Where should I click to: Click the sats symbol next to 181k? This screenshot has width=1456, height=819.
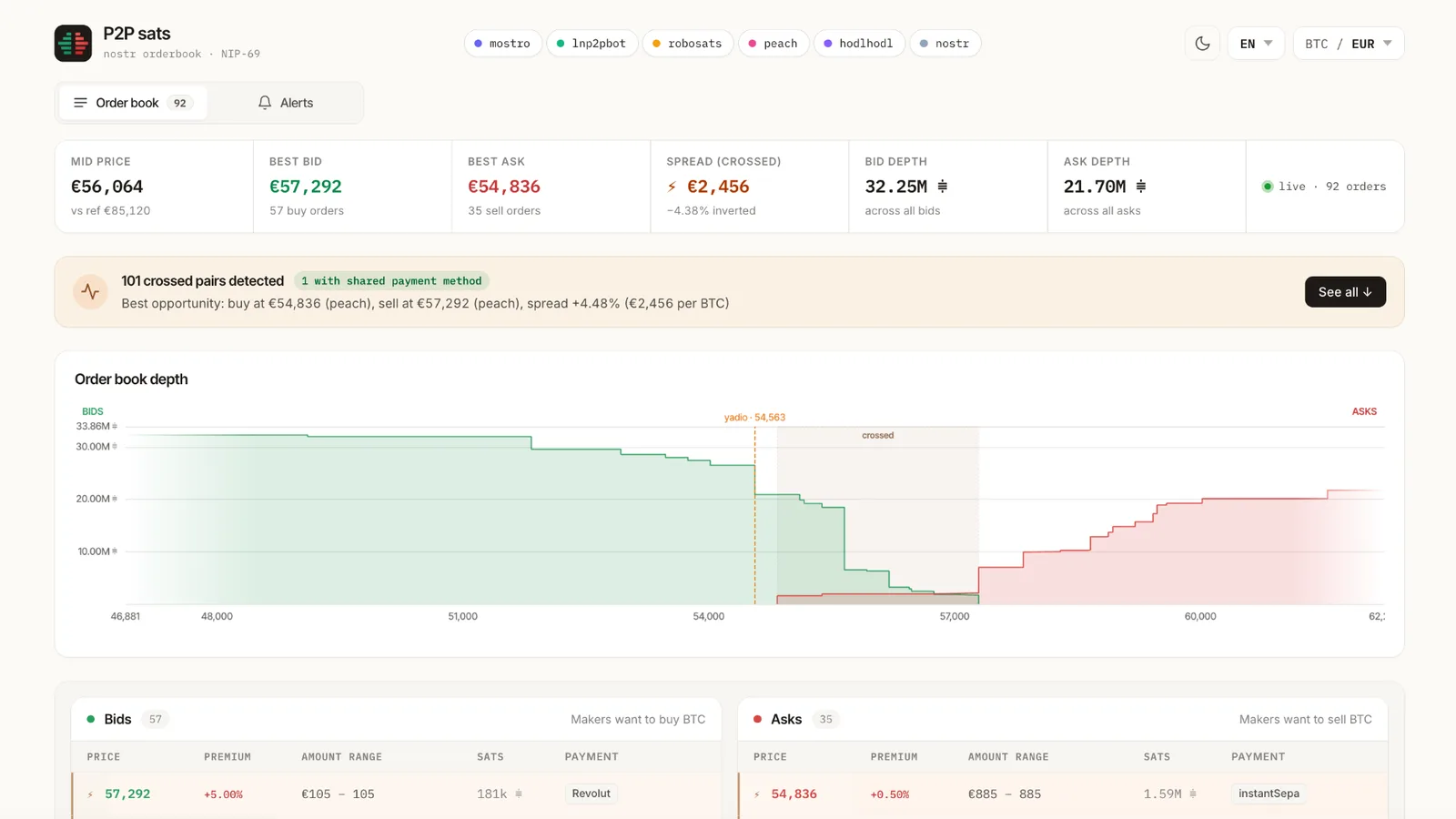[x=519, y=794]
